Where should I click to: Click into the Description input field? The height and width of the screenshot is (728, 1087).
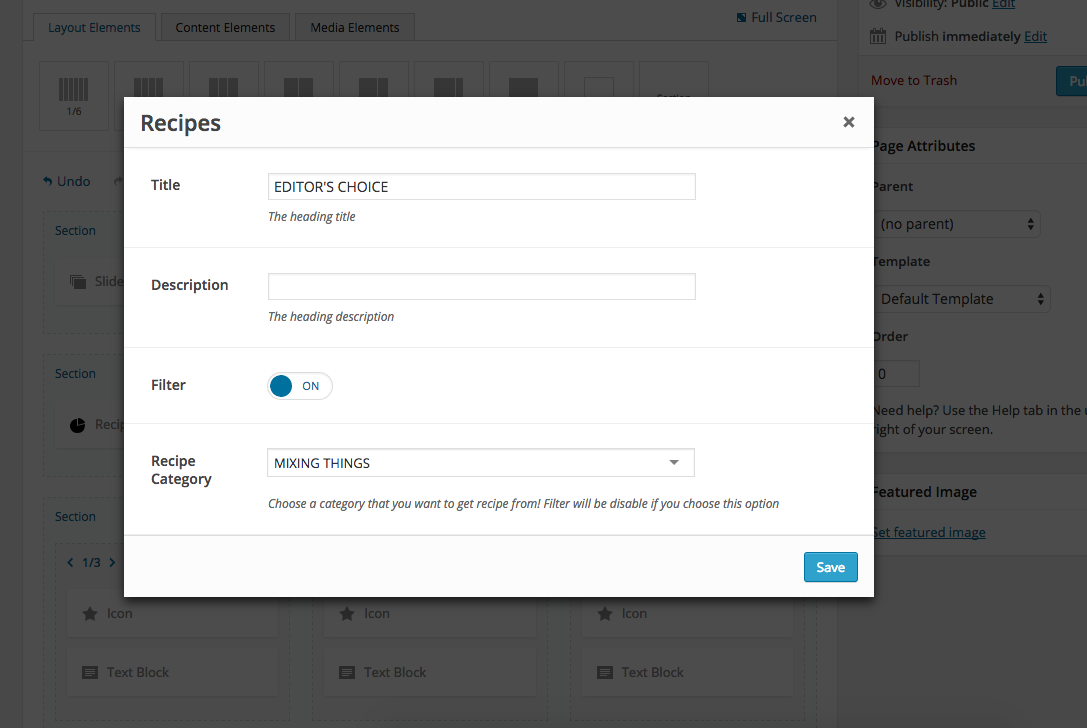481,286
